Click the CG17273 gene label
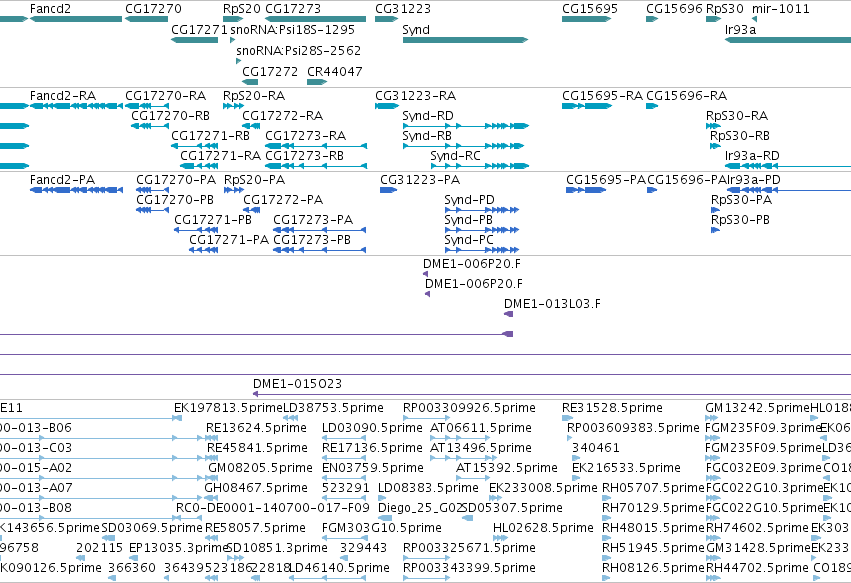Image resolution: width=851 pixels, height=583 pixels. pos(293,9)
